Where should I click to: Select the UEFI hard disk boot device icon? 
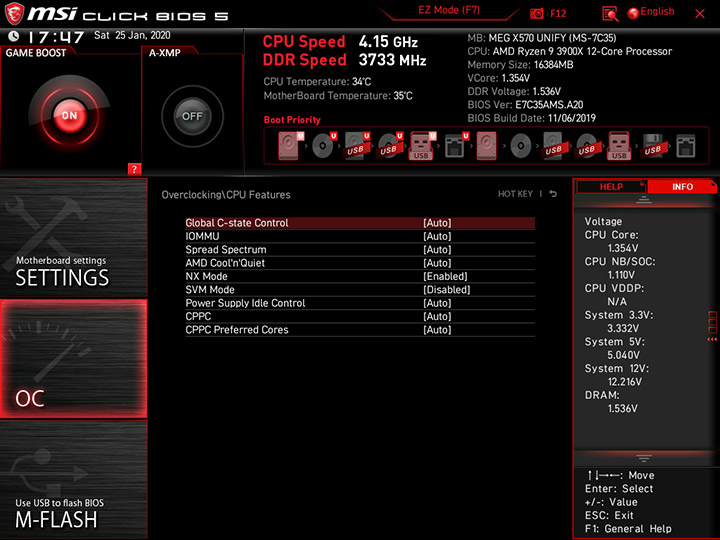[x=291, y=146]
